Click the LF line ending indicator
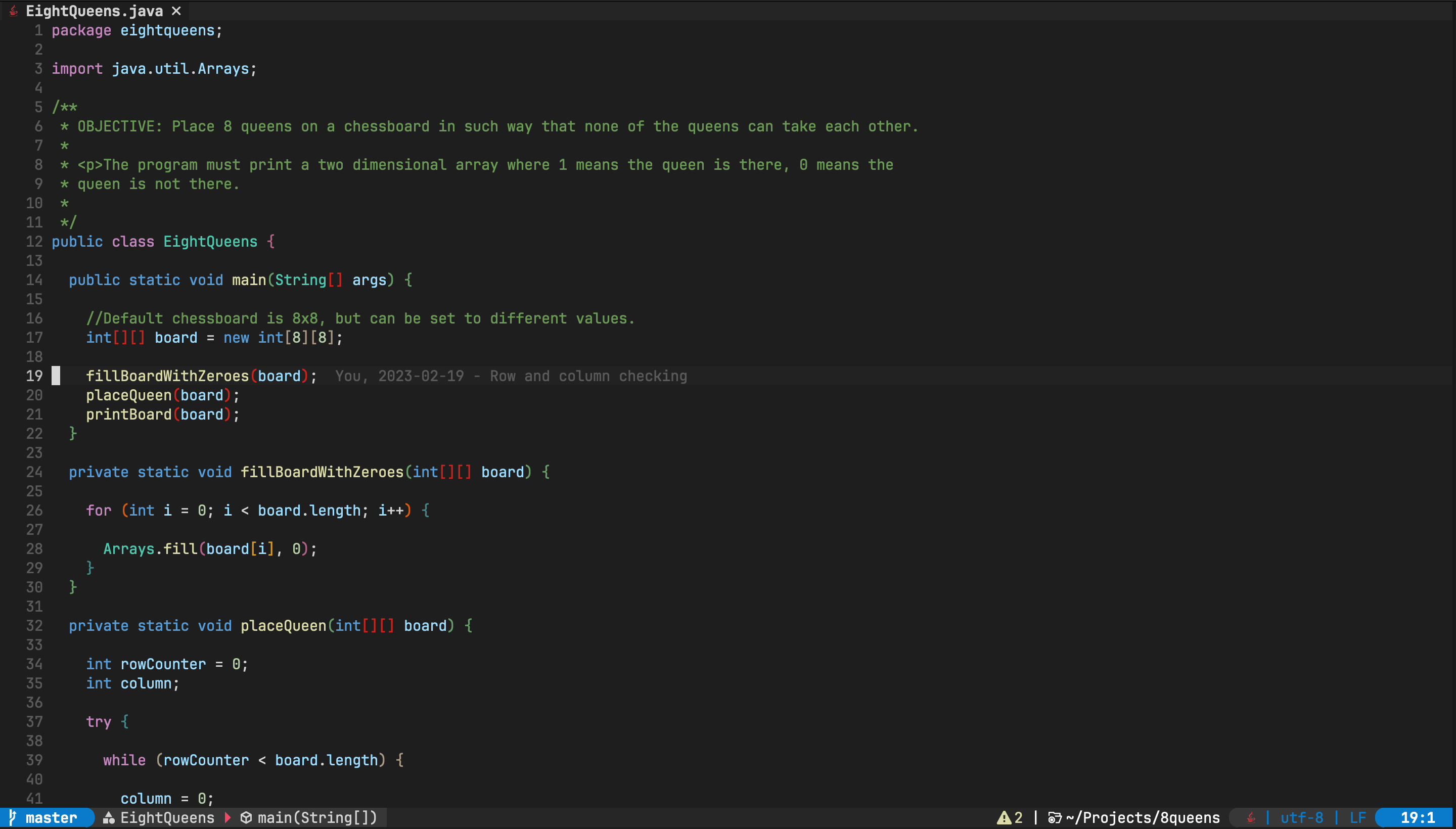This screenshot has width=1456, height=829. click(1357, 817)
